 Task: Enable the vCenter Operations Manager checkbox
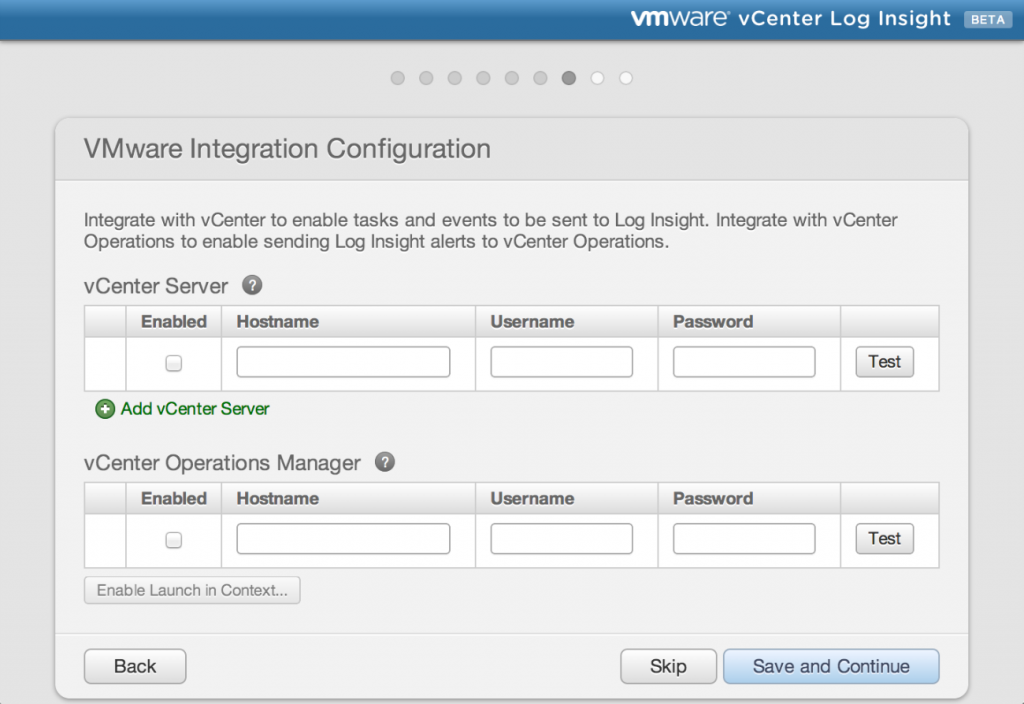[174, 539]
